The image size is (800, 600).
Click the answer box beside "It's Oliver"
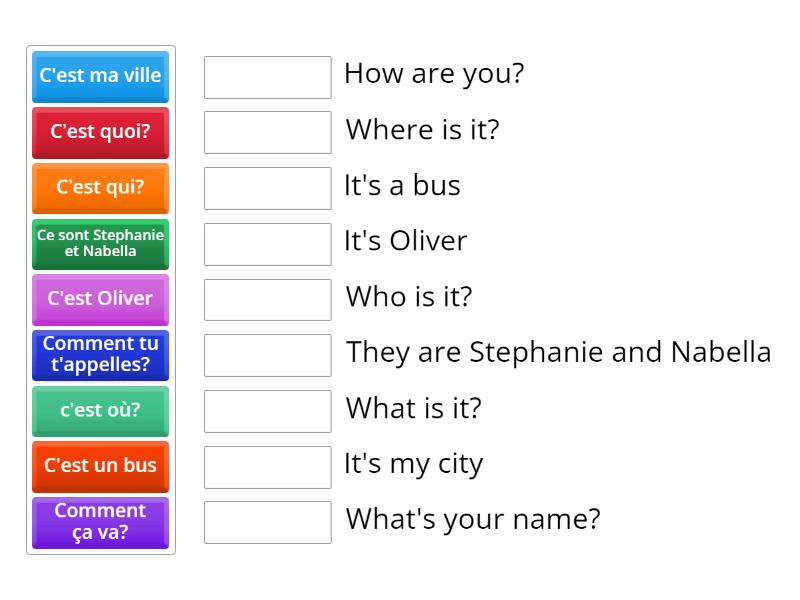267,242
